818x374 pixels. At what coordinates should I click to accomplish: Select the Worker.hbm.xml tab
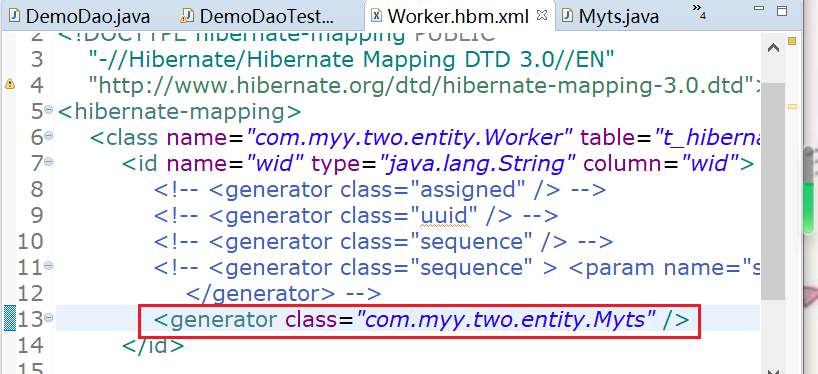(458, 16)
